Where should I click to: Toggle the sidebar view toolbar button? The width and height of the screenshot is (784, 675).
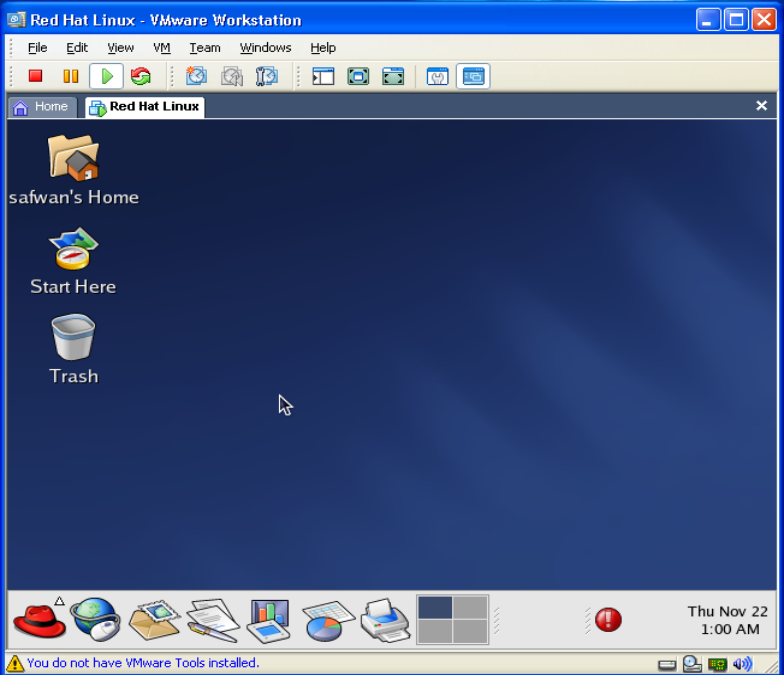click(323, 76)
